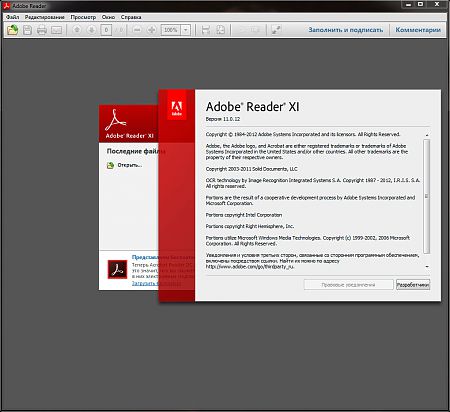Click the zoom in plus icon
Image resolution: width=450 pixels, height=412 pixels.
pos(152,30)
